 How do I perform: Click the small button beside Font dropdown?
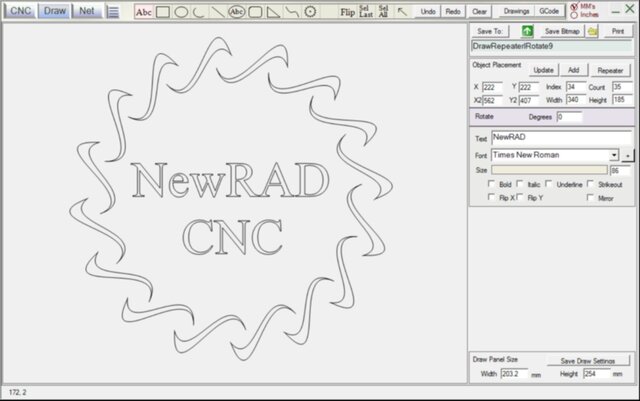coord(628,155)
